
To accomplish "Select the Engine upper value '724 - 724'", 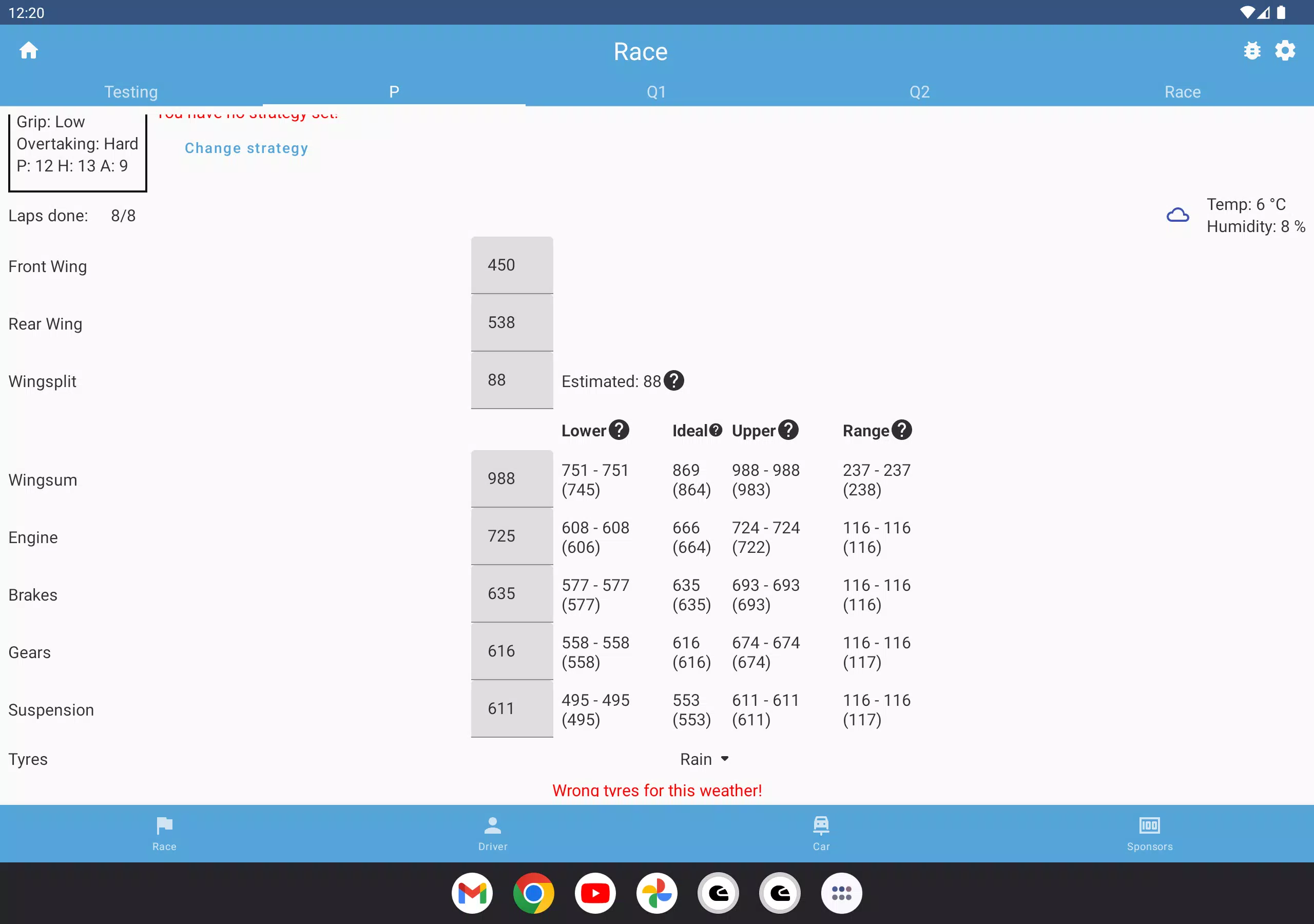I will pyautogui.click(x=766, y=528).
